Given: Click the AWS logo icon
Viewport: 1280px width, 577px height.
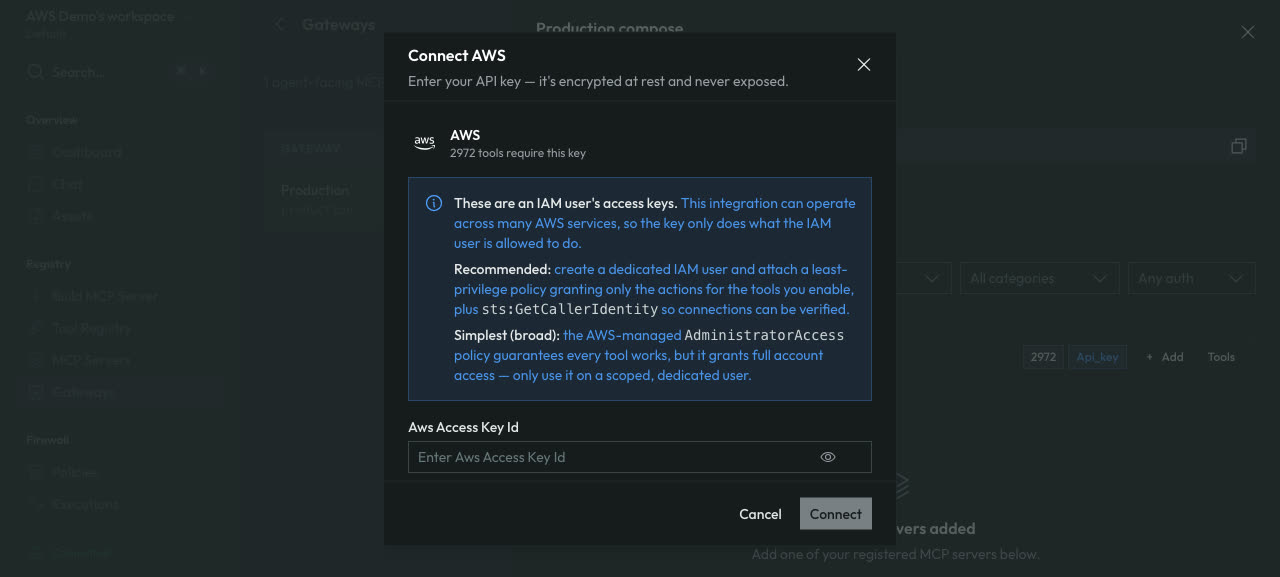Looking at the screenshot, I should [425, 142].
